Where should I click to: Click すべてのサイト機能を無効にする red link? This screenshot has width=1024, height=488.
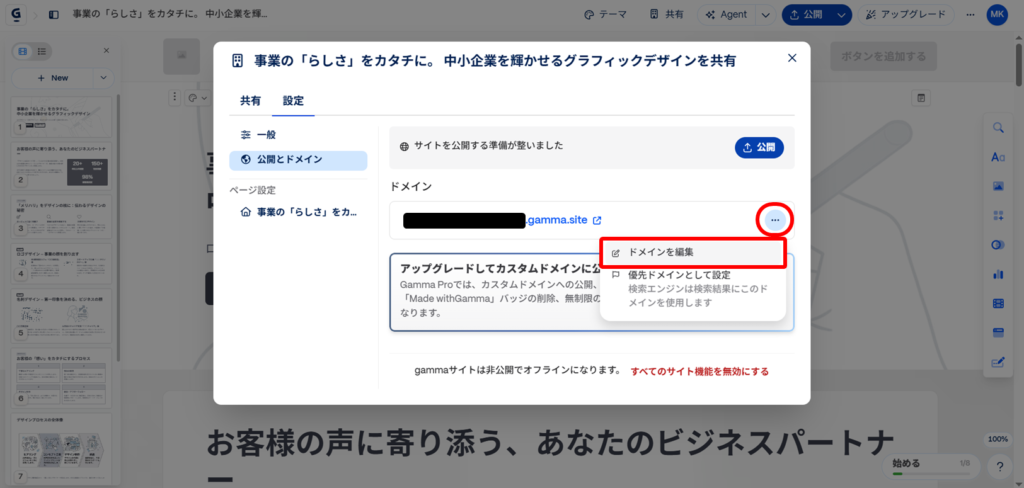point(699,371)
